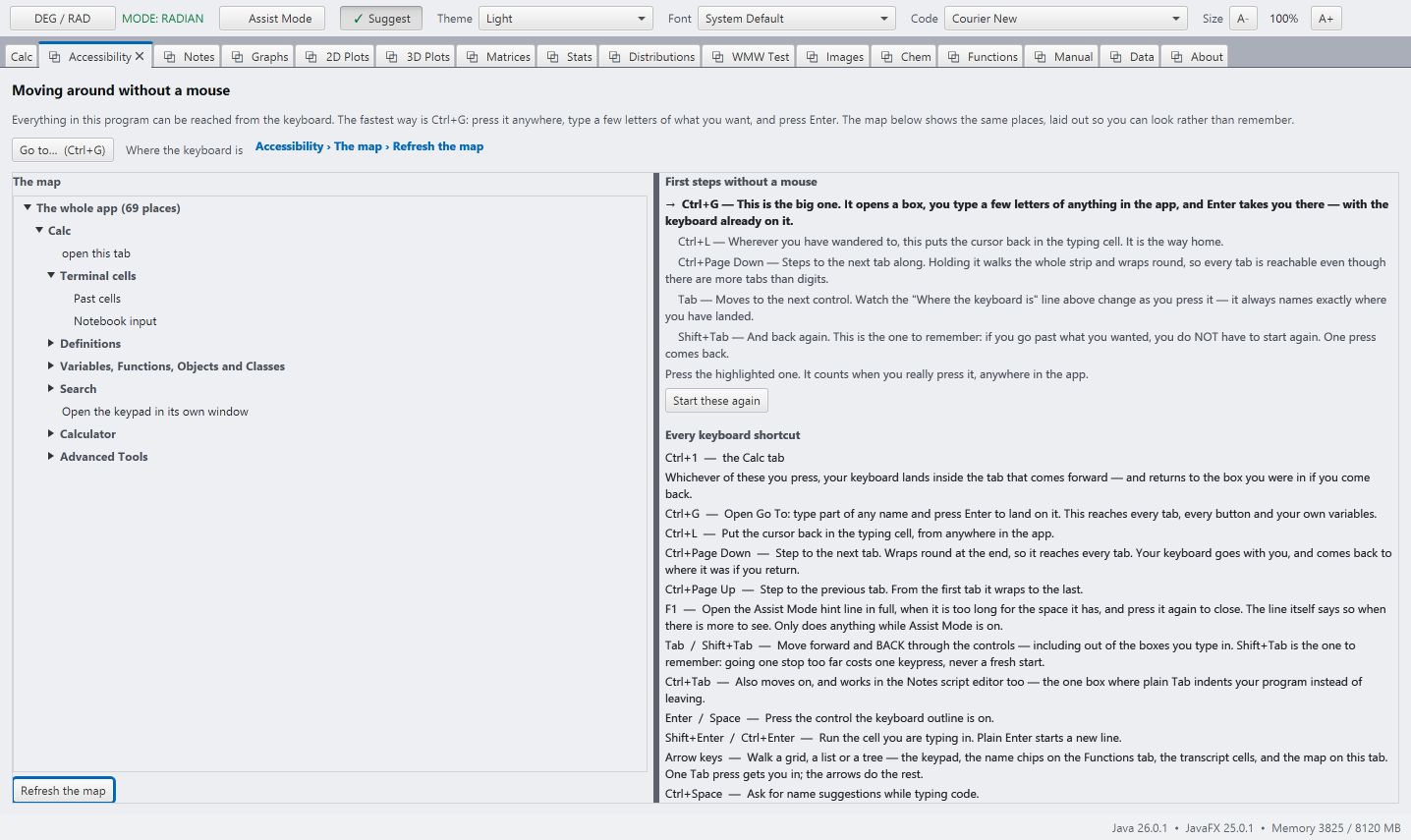The width and height of the screenshot is (1411, 840).
Task: Expand Variables, Functions, Objects and Classes
Action: [51, 366]
